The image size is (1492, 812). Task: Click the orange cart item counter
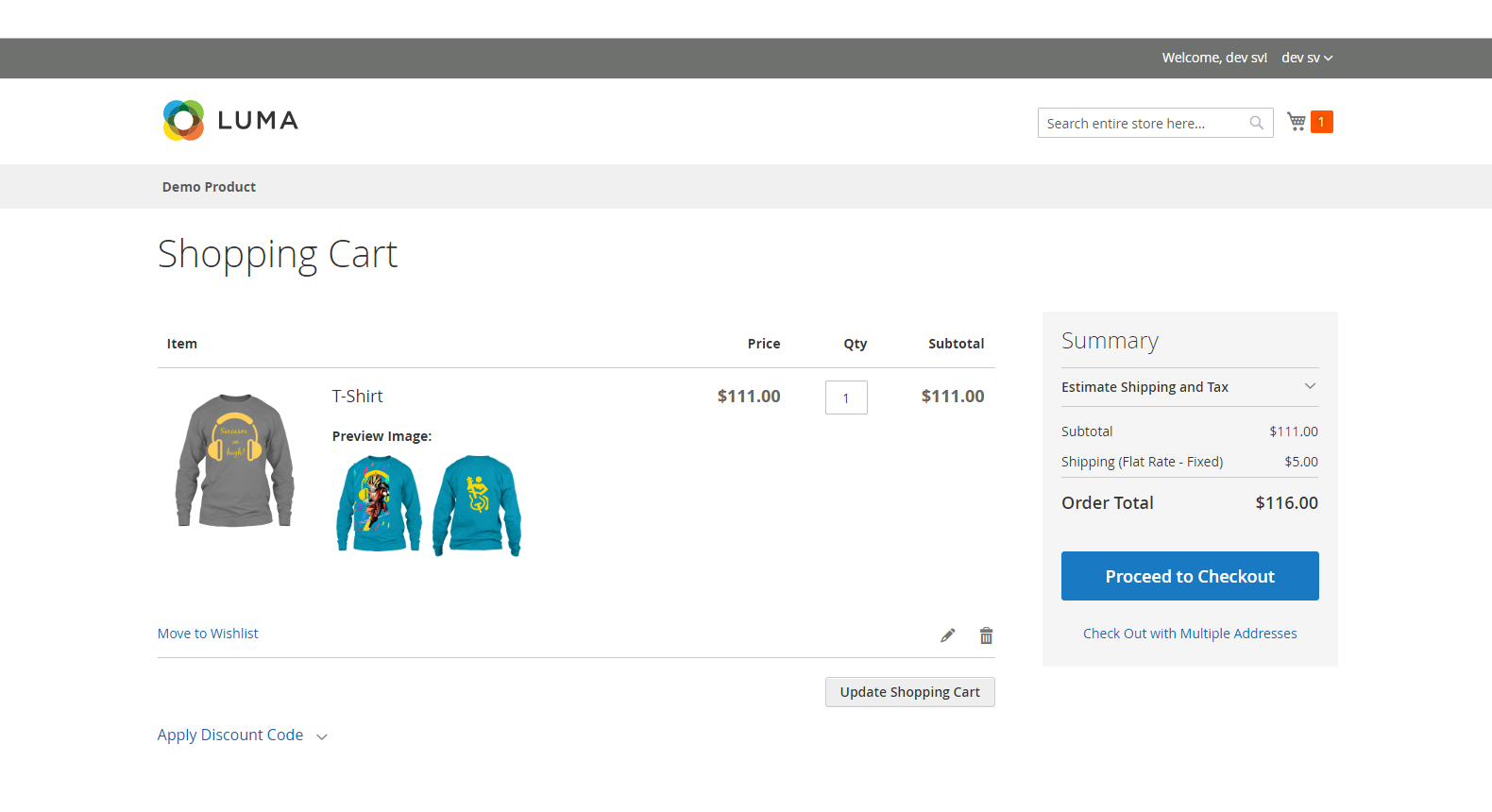(x=1321, y=122)
